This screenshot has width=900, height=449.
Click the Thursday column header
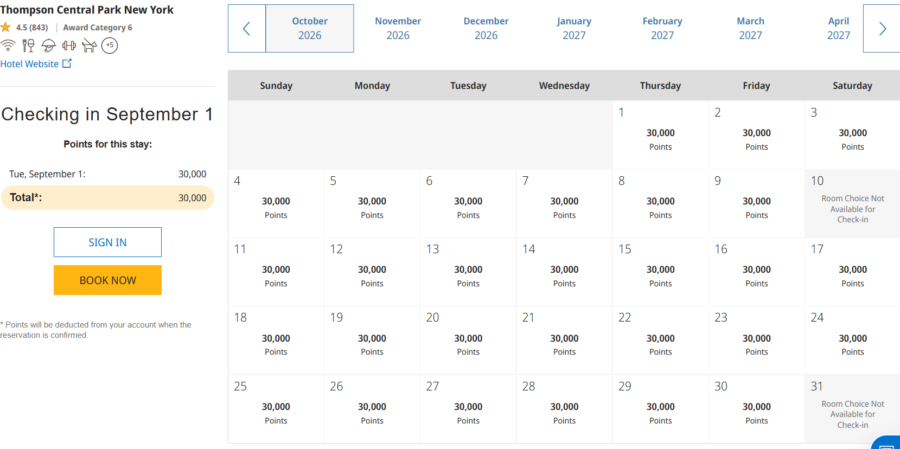tap(661, 86)
